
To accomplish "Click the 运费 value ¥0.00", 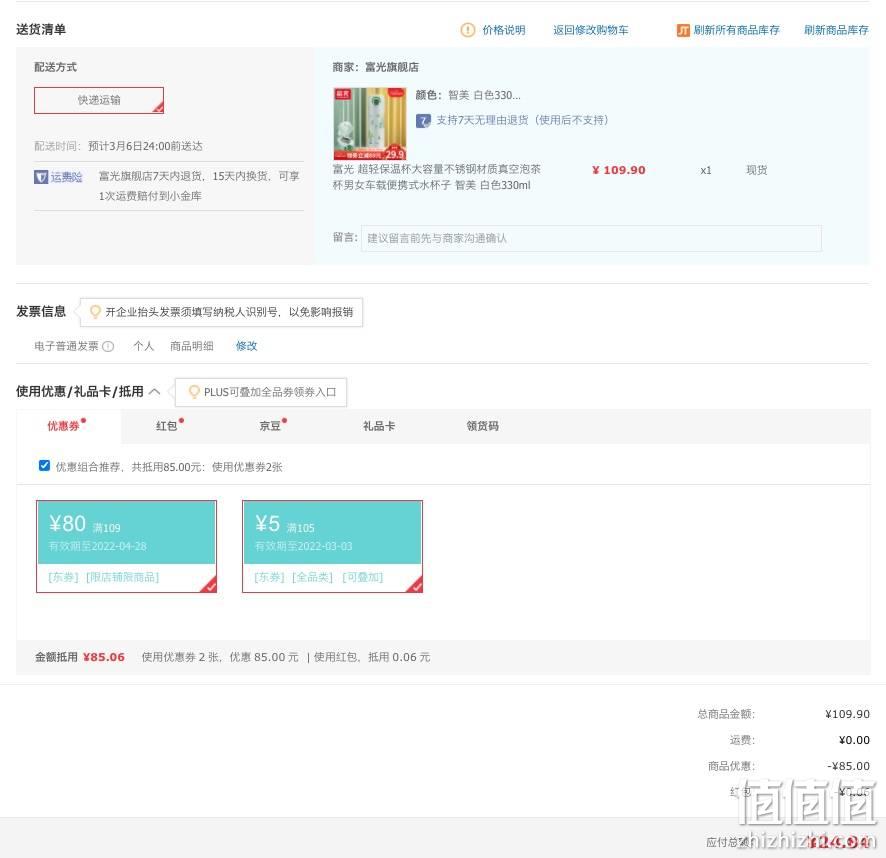I will 854,740.
